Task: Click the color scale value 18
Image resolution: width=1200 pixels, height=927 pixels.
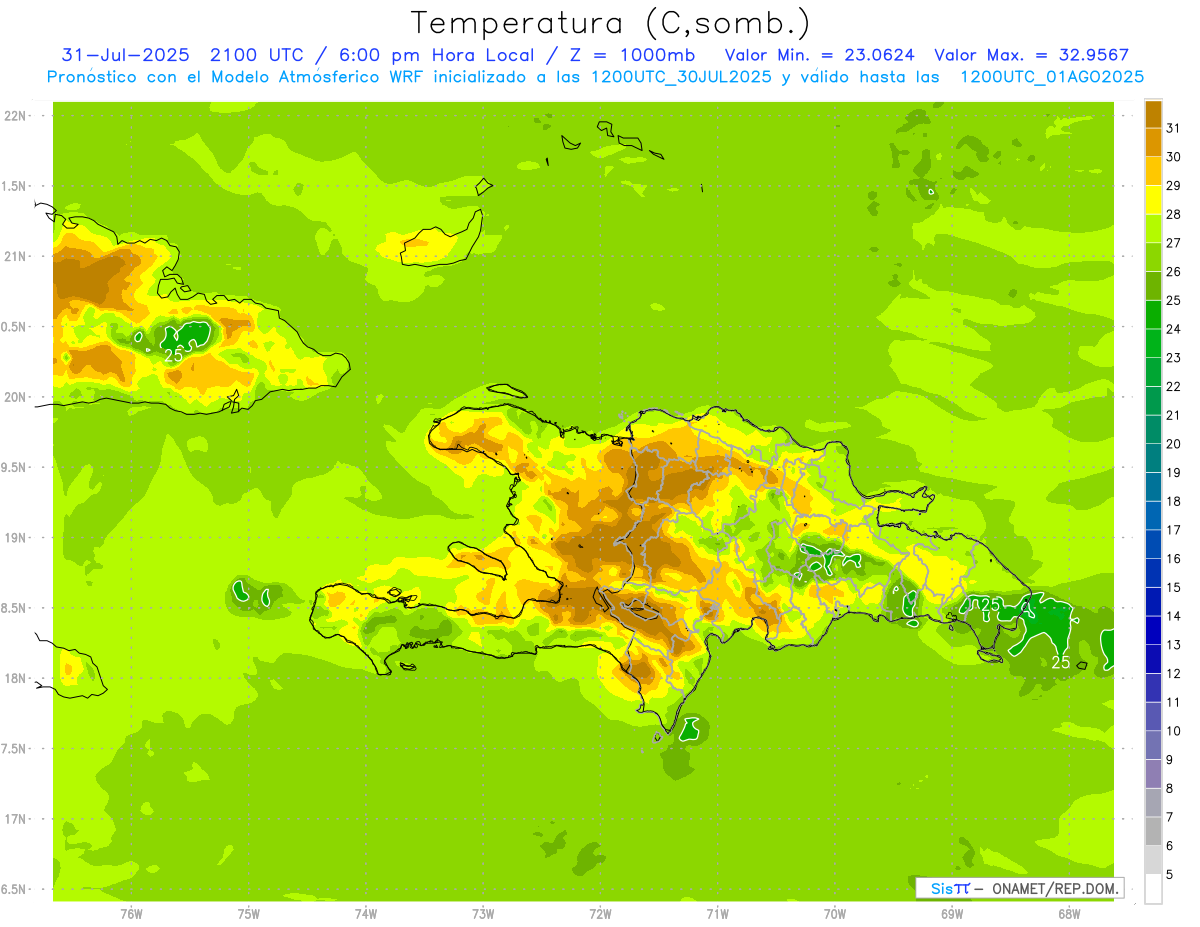Action: 1173,502
